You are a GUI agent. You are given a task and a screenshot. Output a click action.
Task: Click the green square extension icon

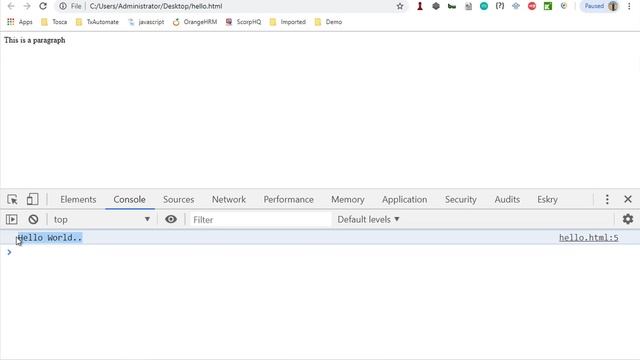pyautogui.click(x=548, y=6)
